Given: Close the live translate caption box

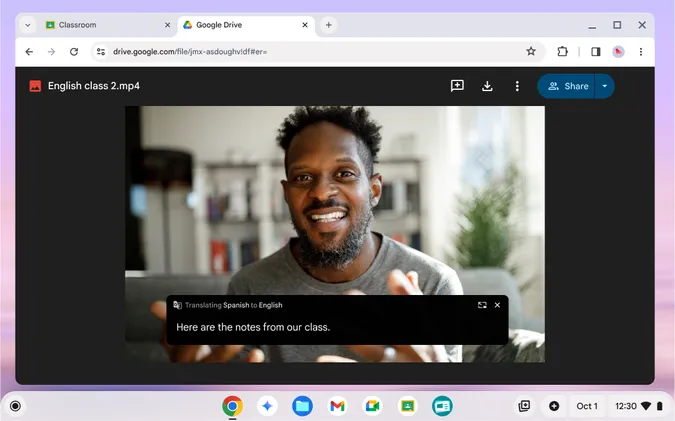Looking at the screenshot, I should [497, 305].
